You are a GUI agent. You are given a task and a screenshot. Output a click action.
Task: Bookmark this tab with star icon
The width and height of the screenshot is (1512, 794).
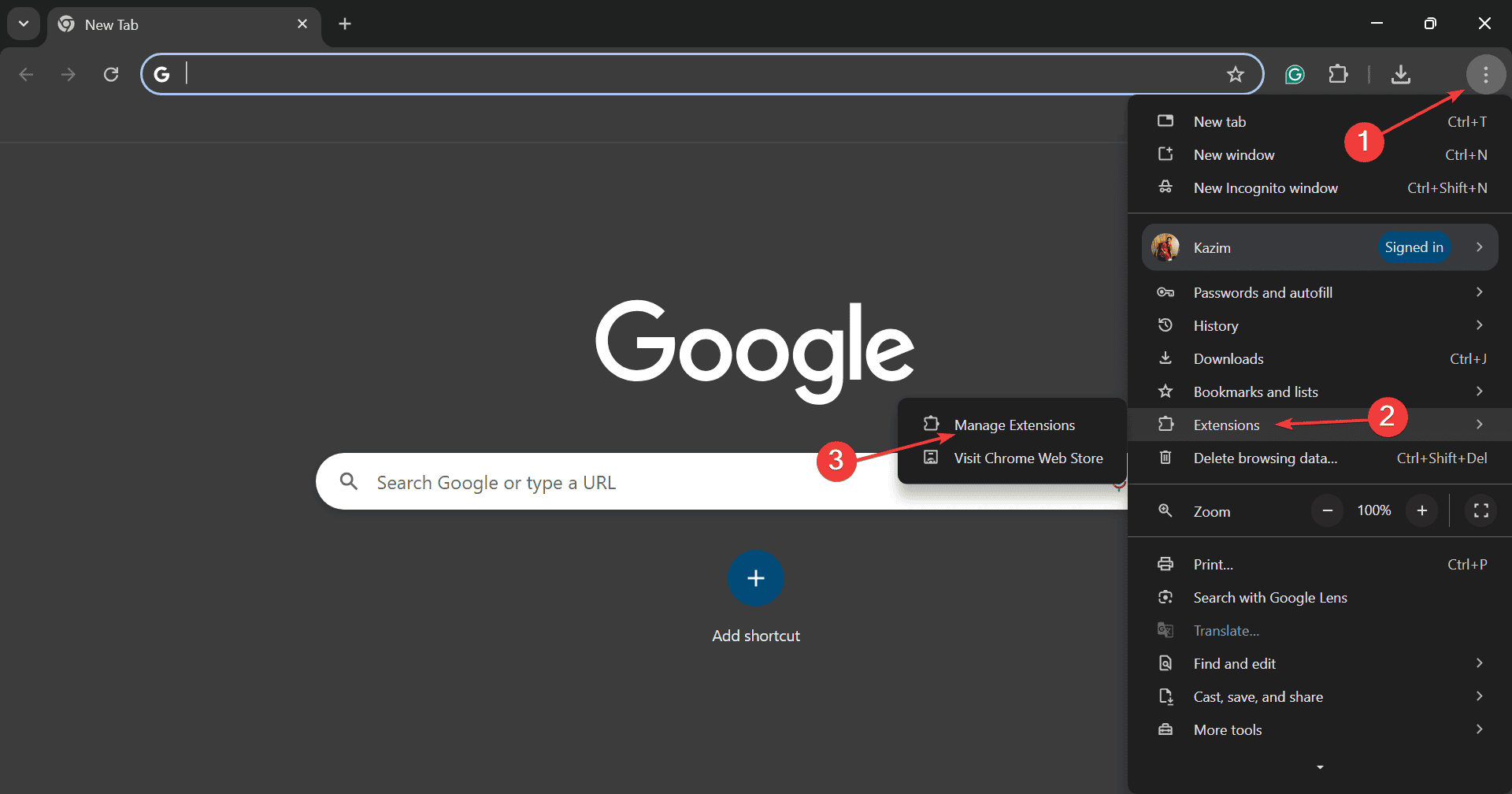[1236, 74]
